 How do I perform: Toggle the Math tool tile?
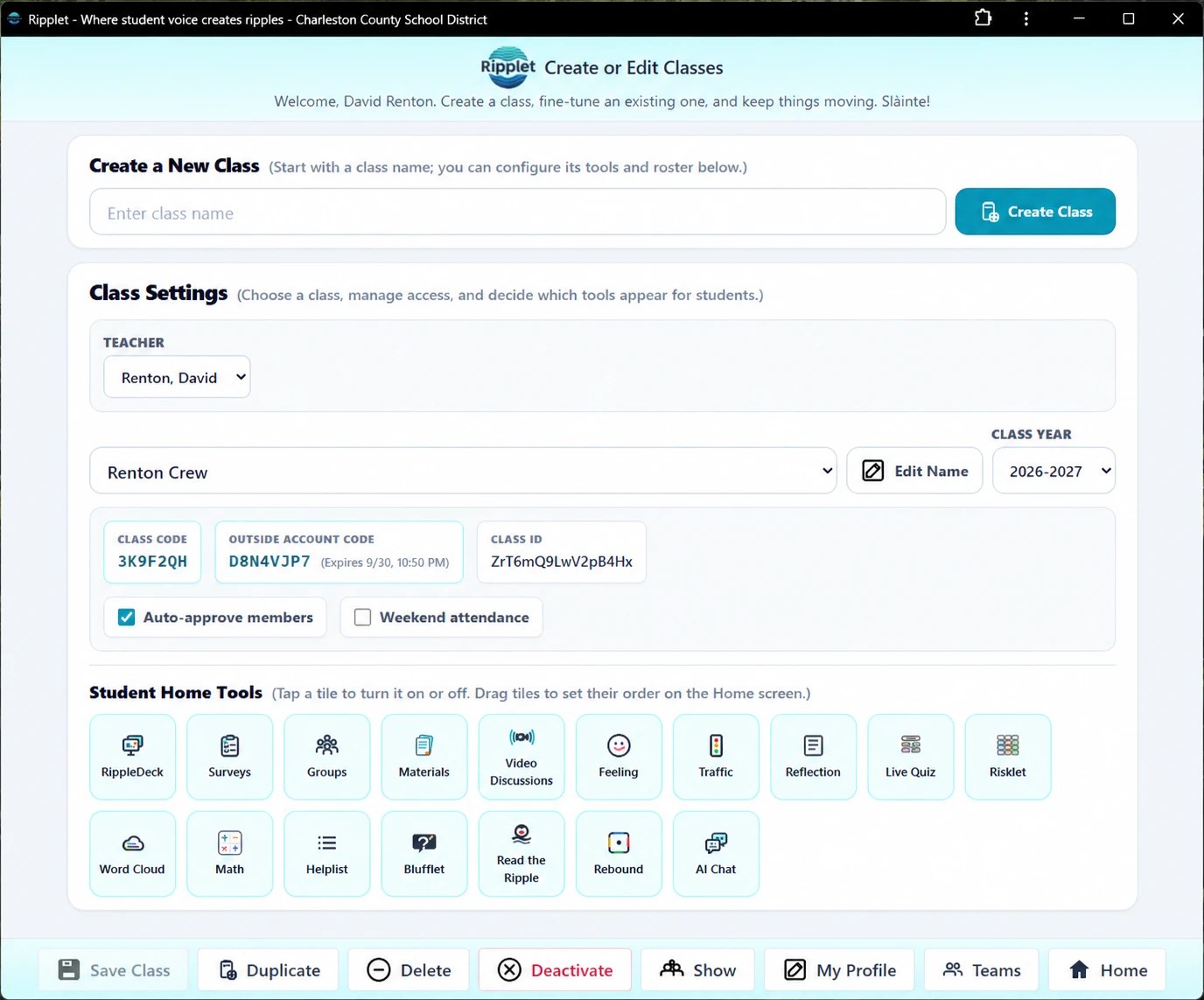click(229, 854)
